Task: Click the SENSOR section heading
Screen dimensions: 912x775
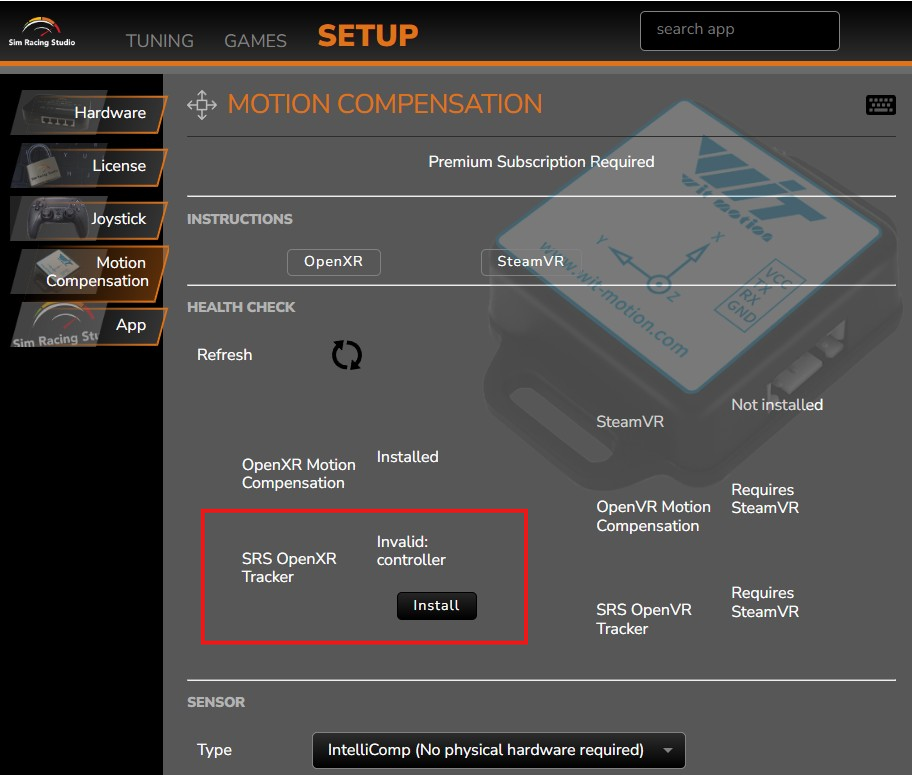Action: point(216,702)
